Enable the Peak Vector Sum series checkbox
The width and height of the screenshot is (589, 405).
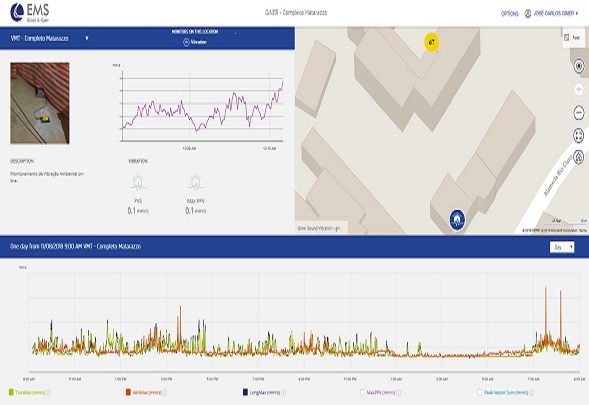pos(480,392)
